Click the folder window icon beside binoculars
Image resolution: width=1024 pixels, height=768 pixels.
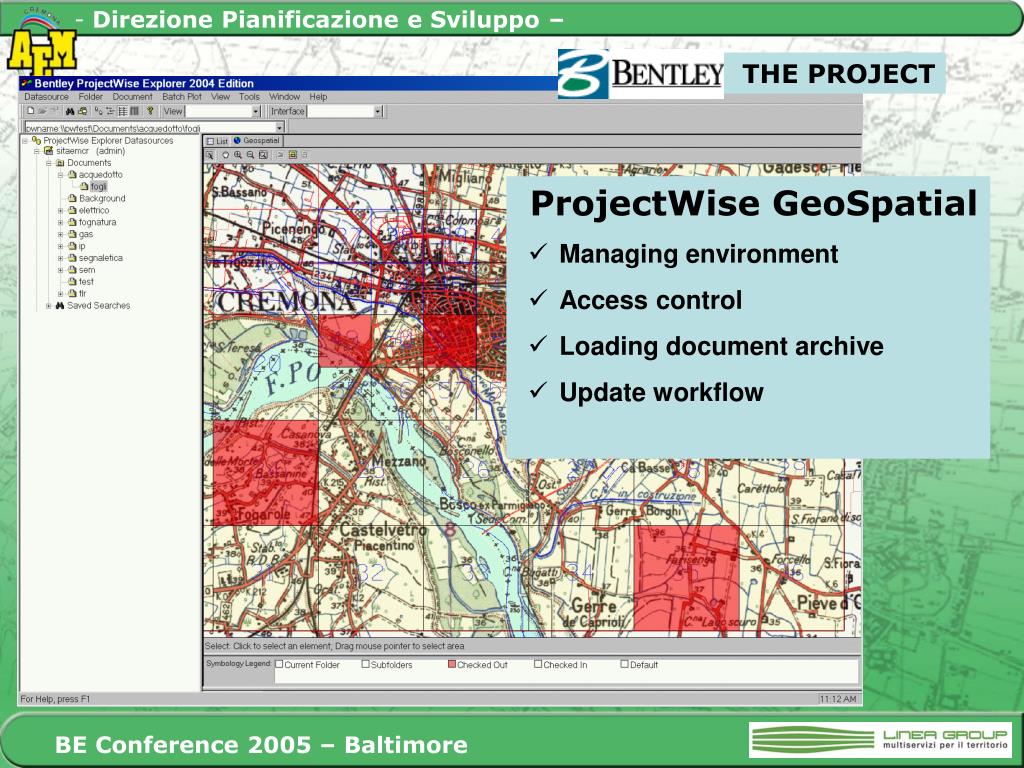coord(82,111)
